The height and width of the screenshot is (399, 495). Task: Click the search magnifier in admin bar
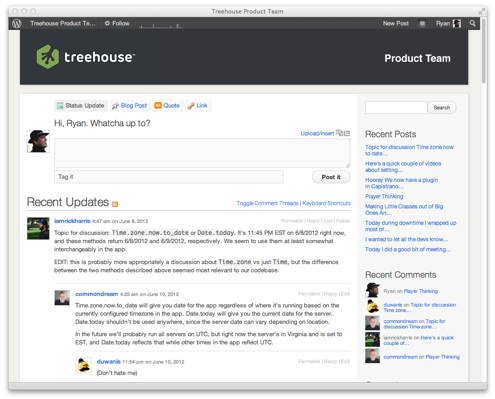pyautogui.click(x=472, y=23)
